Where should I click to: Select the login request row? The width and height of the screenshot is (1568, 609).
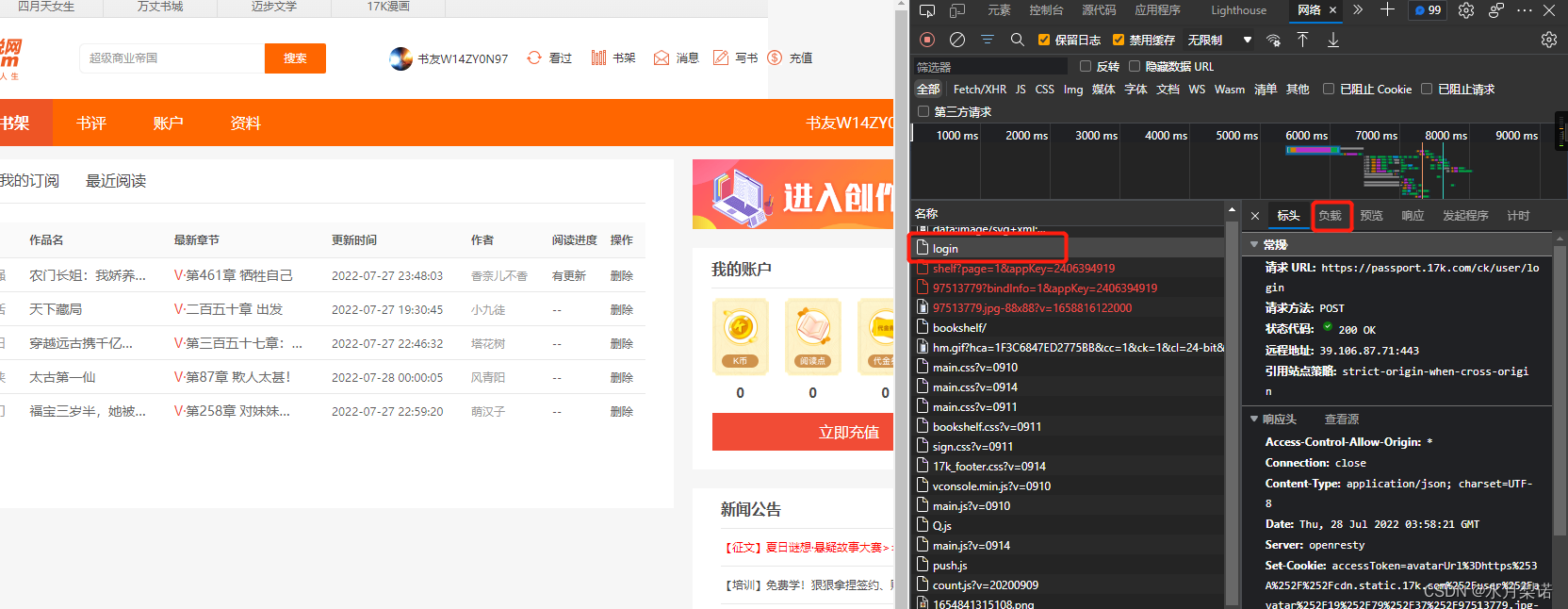[1070, 249]
